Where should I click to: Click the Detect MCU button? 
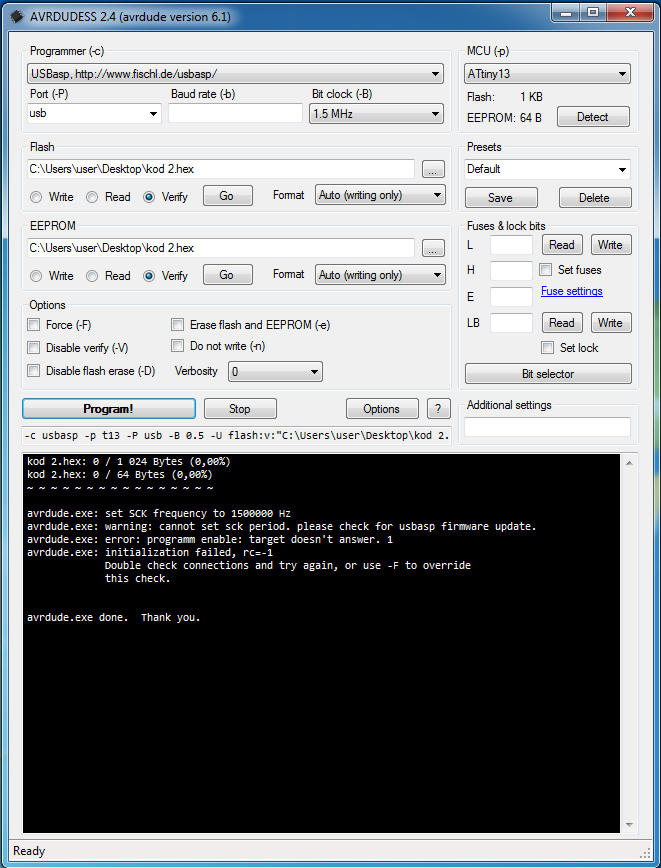593,117
